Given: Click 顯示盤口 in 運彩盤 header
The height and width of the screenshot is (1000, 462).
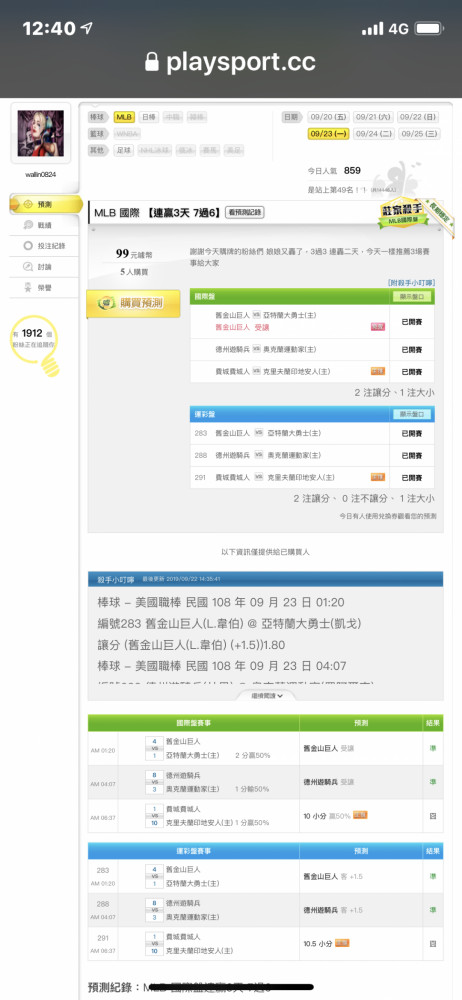Looking at the screenshot, I should point(412,414).
